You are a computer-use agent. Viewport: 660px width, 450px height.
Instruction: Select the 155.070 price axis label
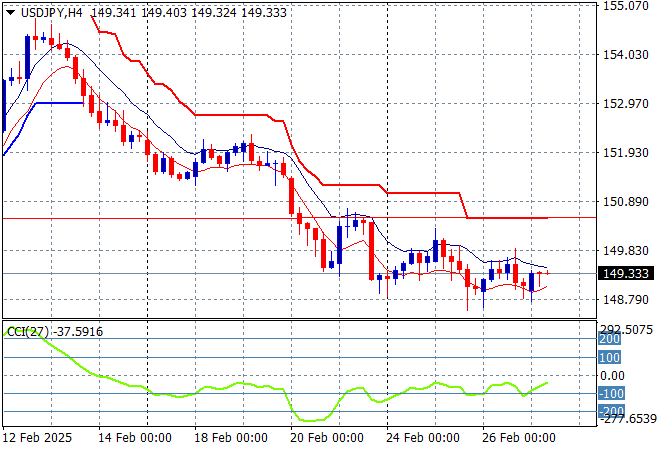pos(625,6)
